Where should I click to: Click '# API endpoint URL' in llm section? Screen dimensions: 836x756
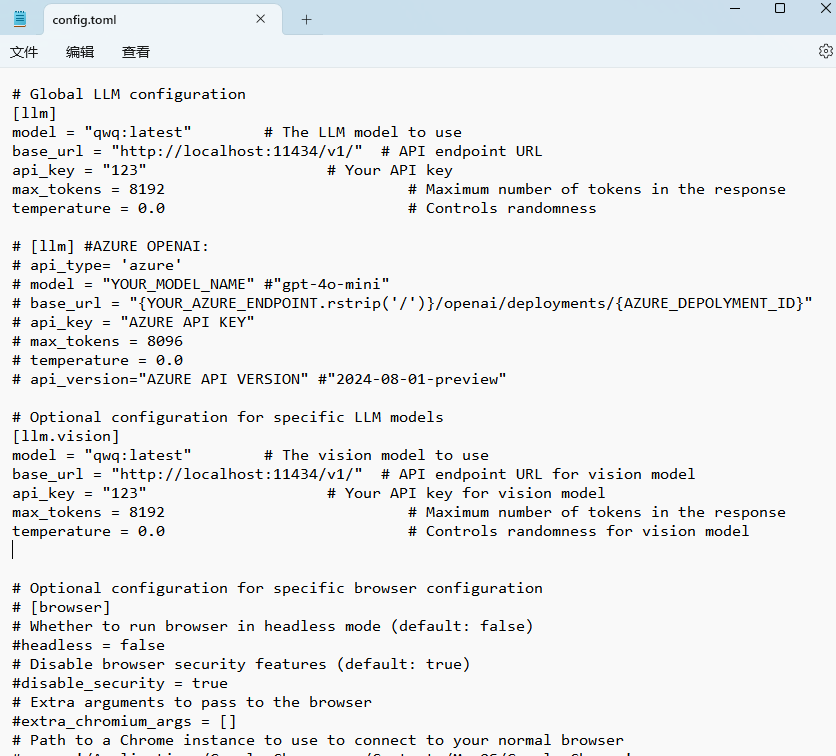coord(462,151)
